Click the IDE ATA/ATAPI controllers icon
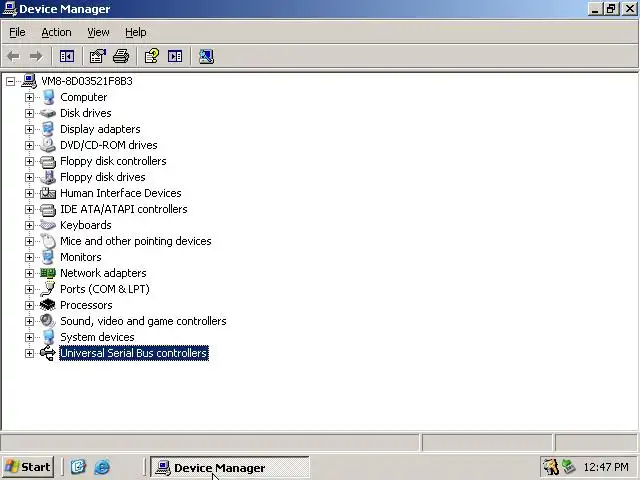Viewport: 640px width, 480px height. pos(48,209)
